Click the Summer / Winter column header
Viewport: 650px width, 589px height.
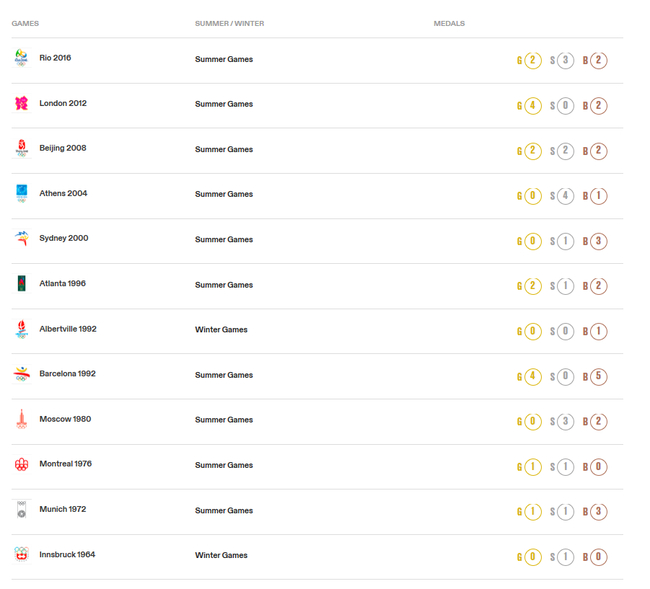coord(229,23)
